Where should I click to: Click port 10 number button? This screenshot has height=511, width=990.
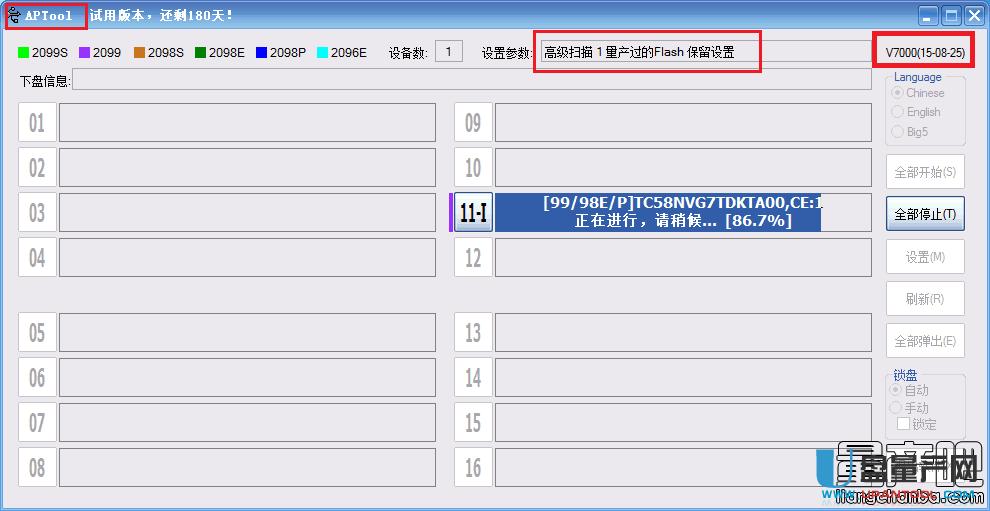tap(474, 167)
